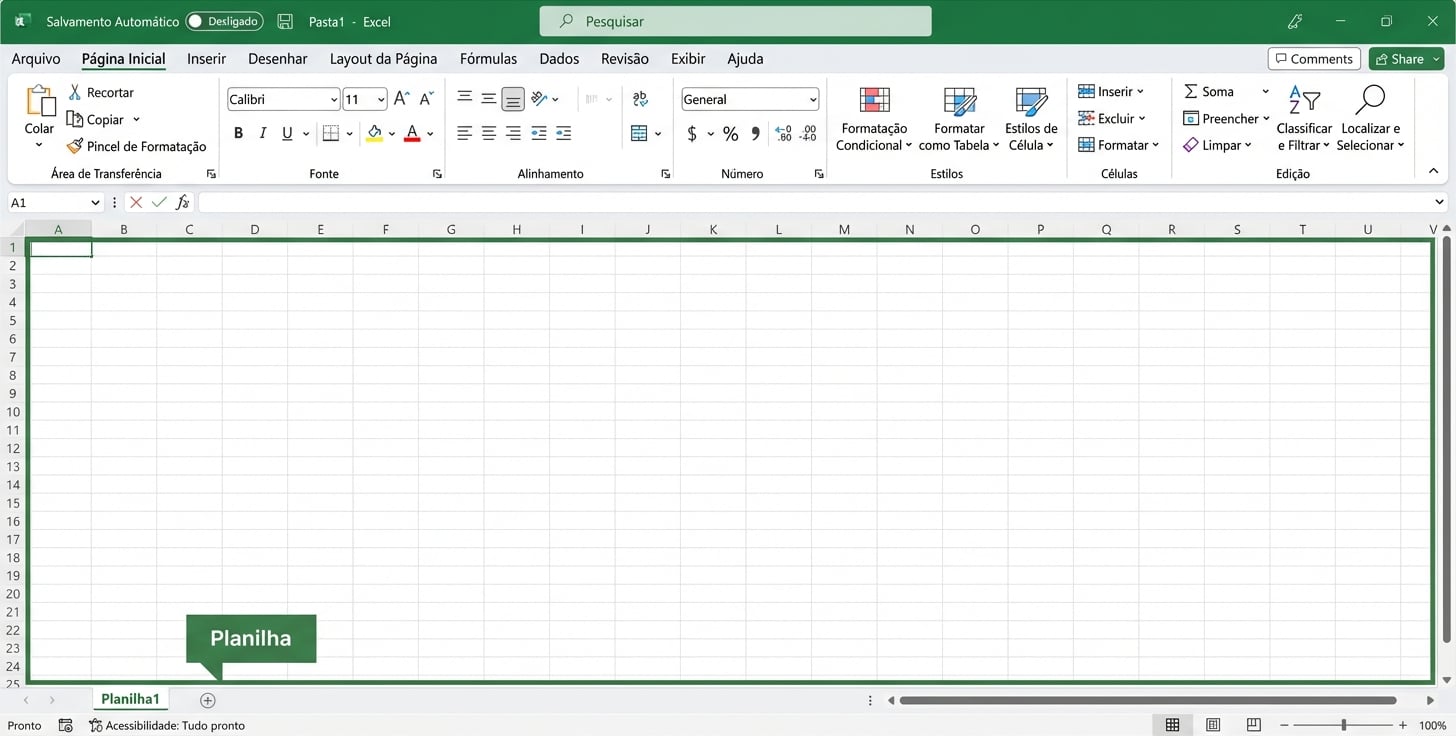The image size is (1456, 736).
Task: Open font name Calibri dropdown
Action: click(x=334, y=99)
